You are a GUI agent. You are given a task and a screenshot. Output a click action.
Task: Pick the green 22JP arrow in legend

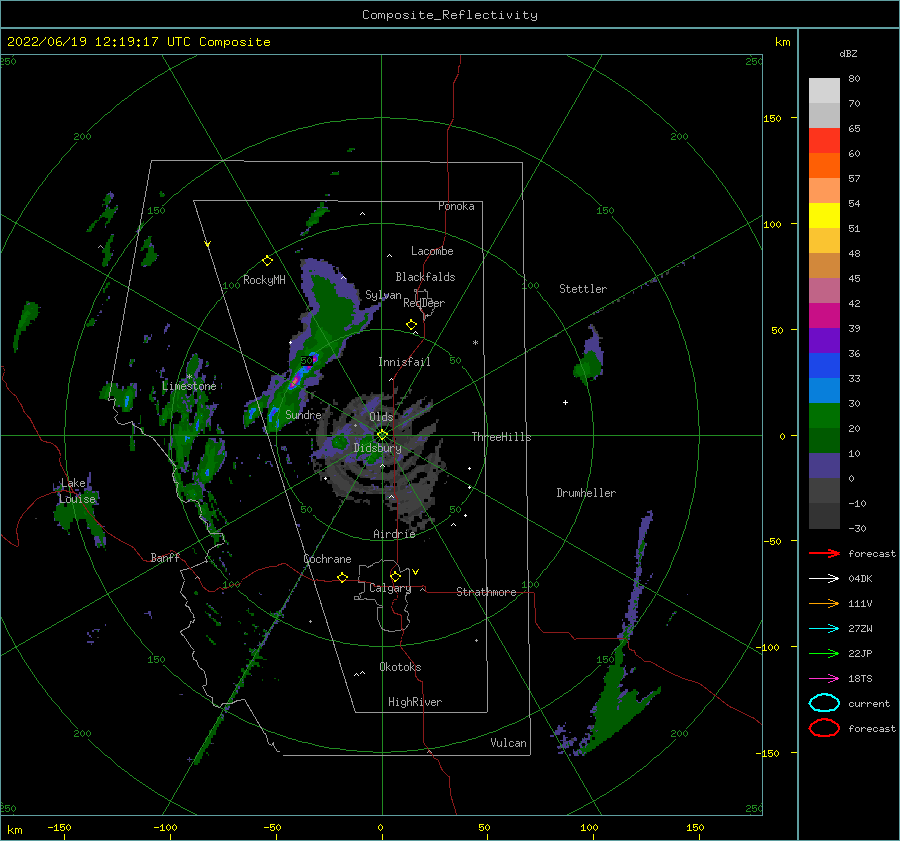pos(824,653)
